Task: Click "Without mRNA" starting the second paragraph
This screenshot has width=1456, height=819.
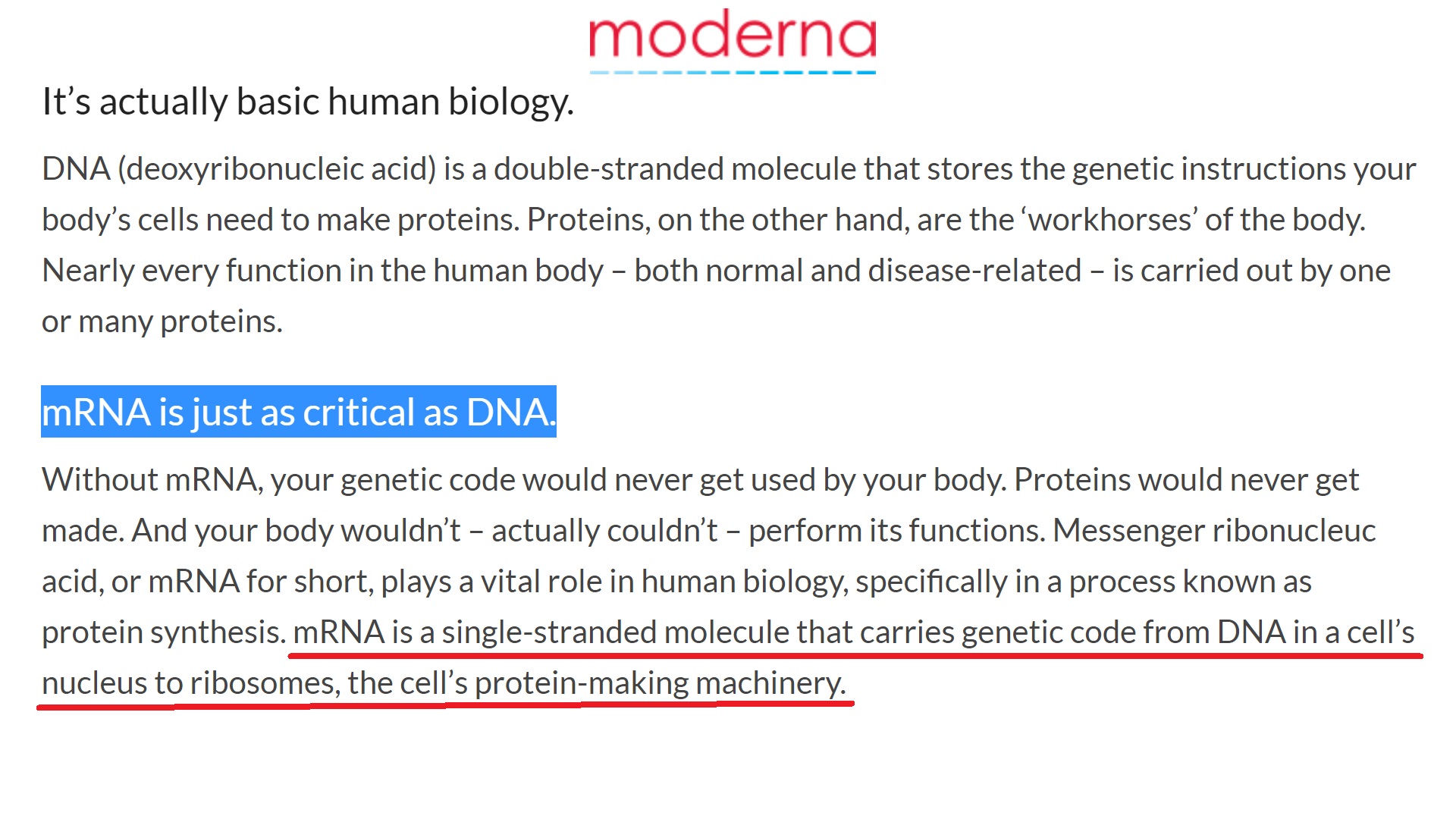Action: click(x=151, y=480)
